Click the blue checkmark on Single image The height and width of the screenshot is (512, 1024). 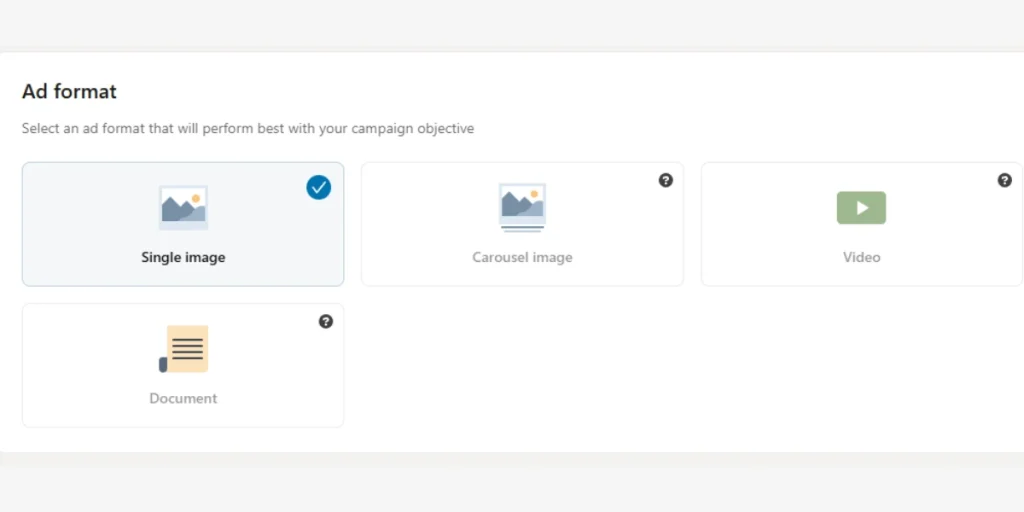click(319, 187)
